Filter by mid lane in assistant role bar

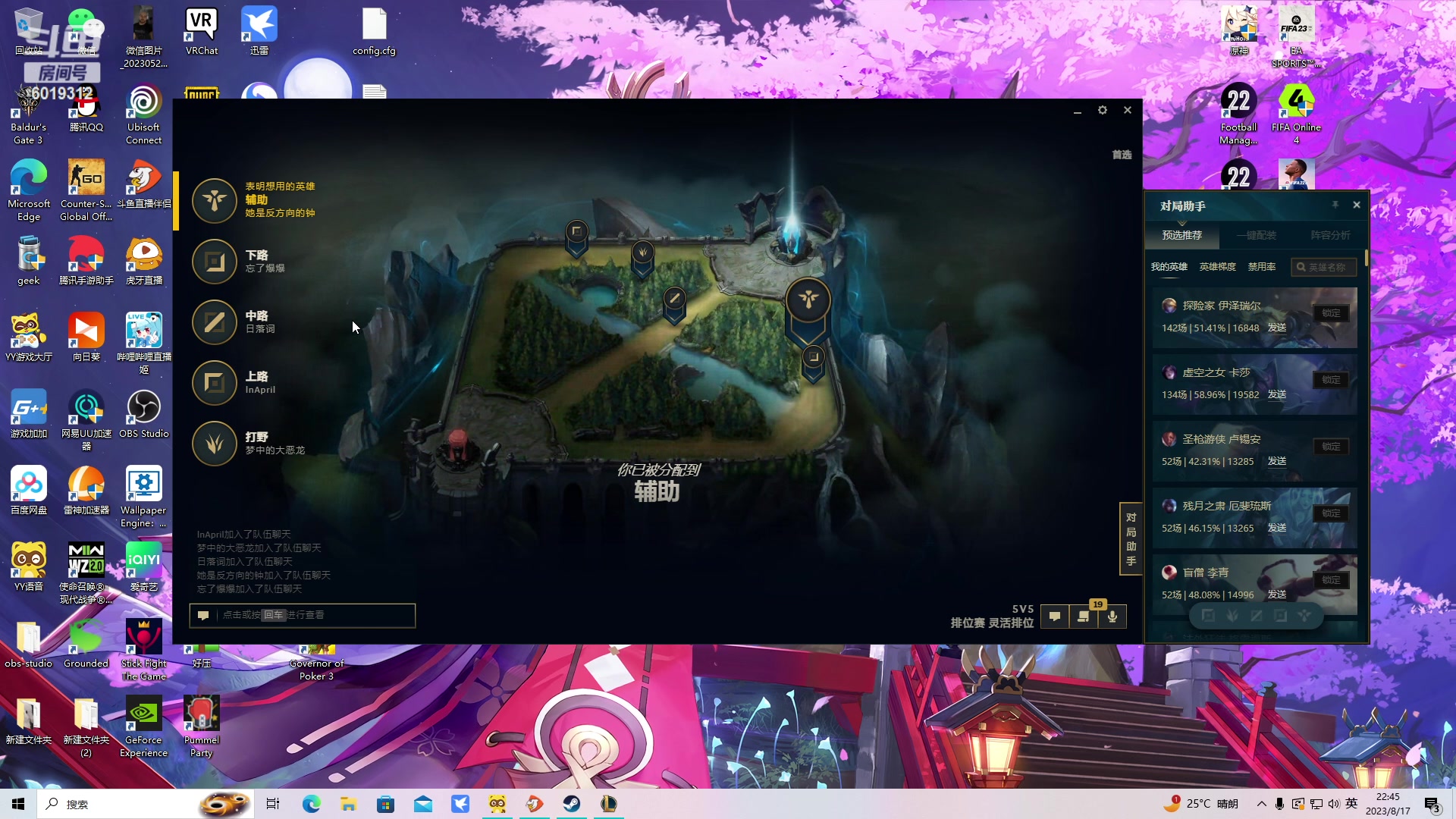click(1257, 616)
